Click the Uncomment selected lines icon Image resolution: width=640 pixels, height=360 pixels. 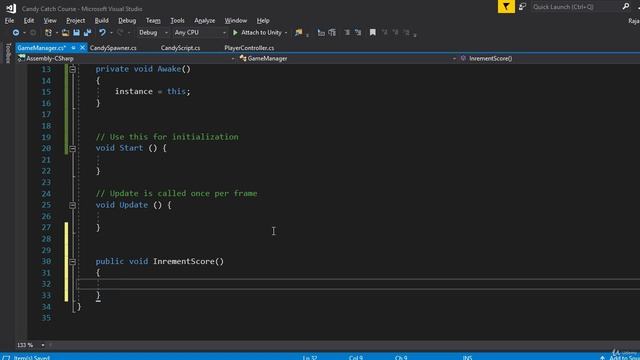[332, 33]
